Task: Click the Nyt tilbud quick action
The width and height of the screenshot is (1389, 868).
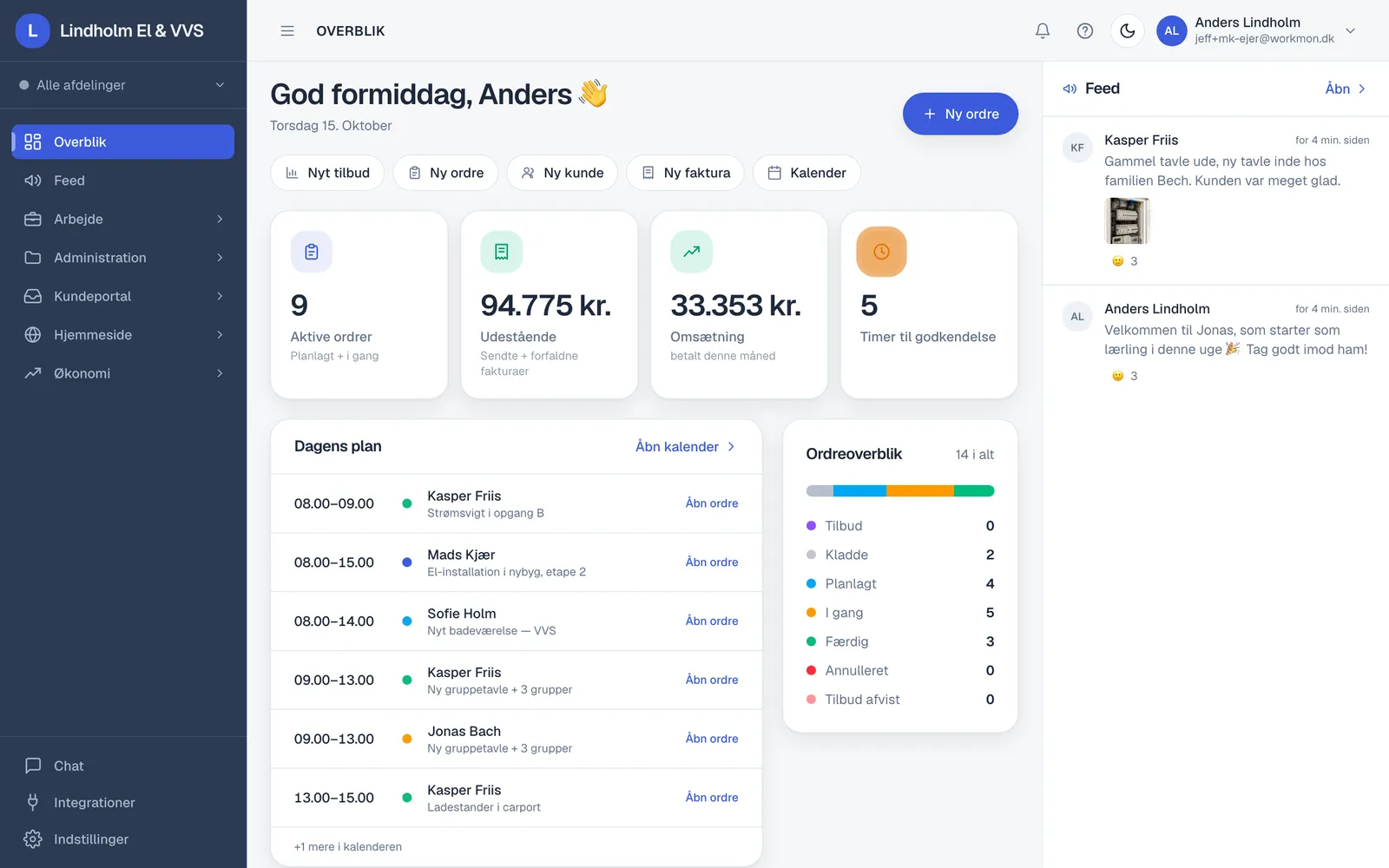Action: tap(327, 173)
